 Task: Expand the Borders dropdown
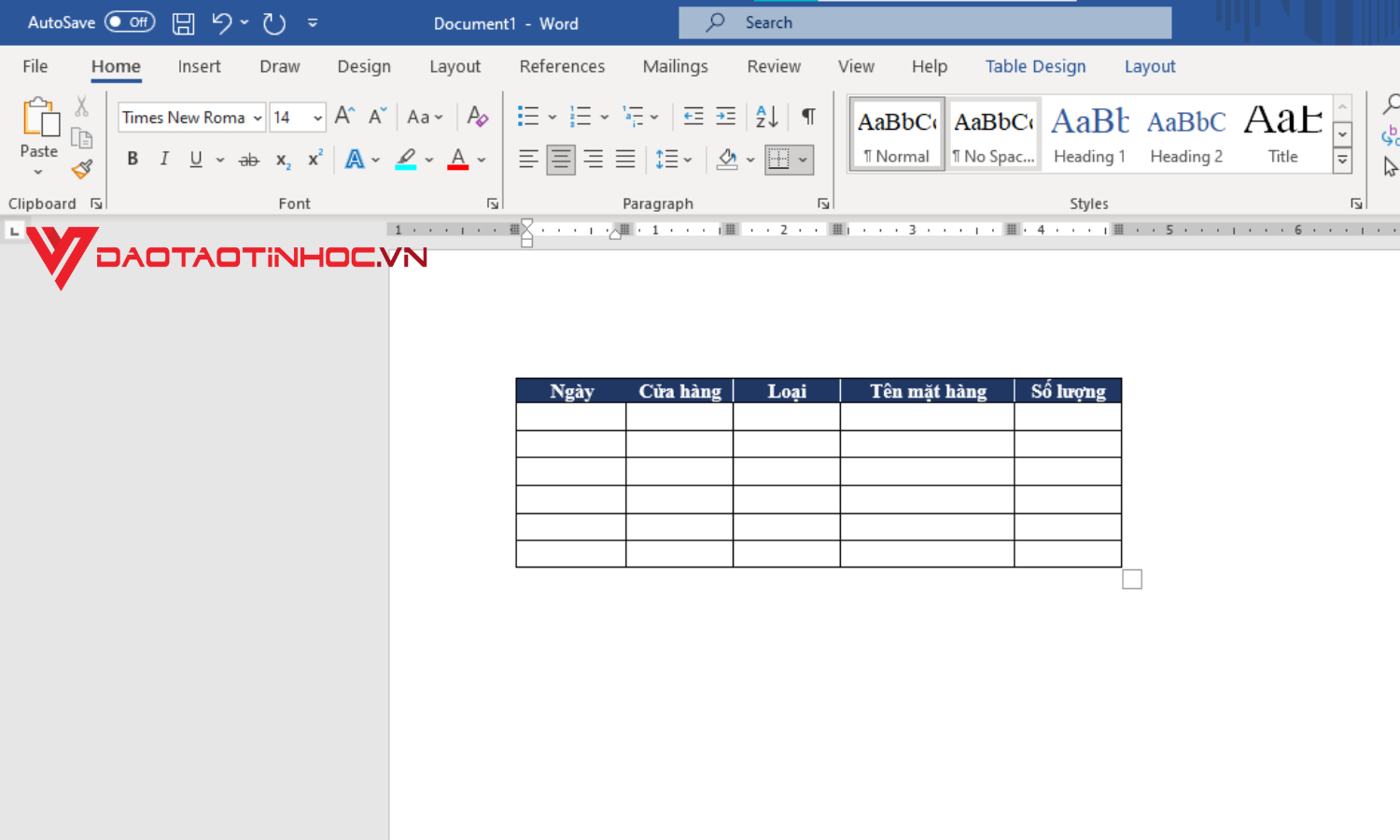coord(803,159)
